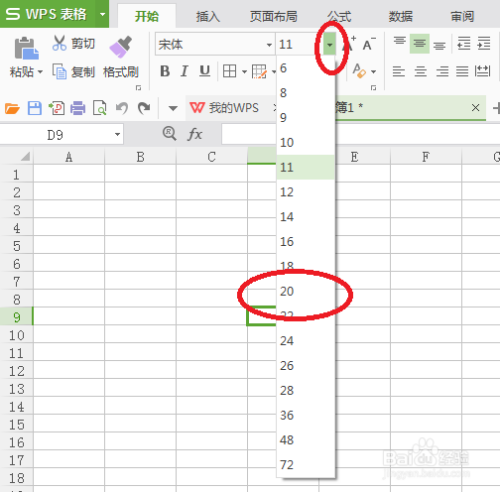Select row 5 header
500x492 pixels.
16,246
